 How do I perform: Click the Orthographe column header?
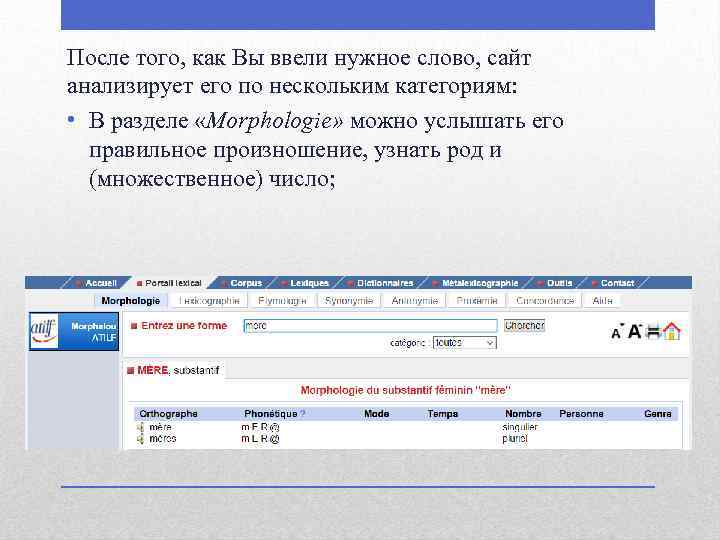click(168, 414)
